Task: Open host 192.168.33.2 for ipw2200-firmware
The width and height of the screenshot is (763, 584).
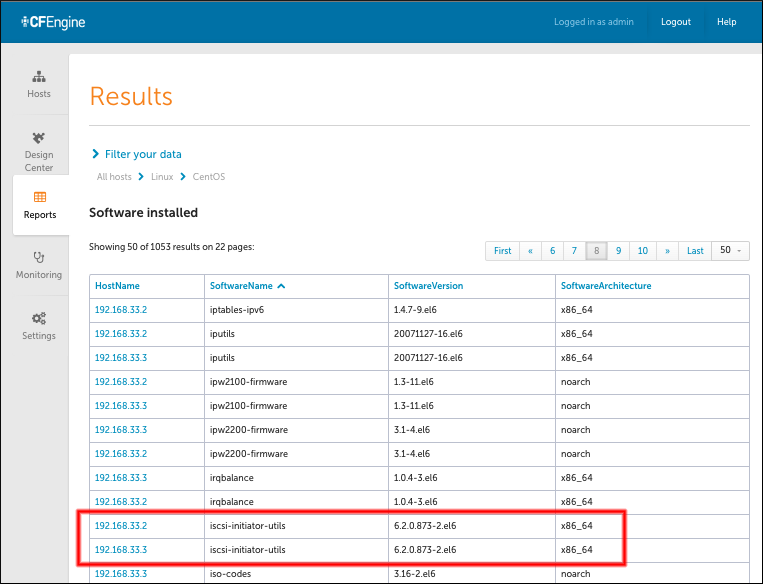Action: tap(121, 454)
